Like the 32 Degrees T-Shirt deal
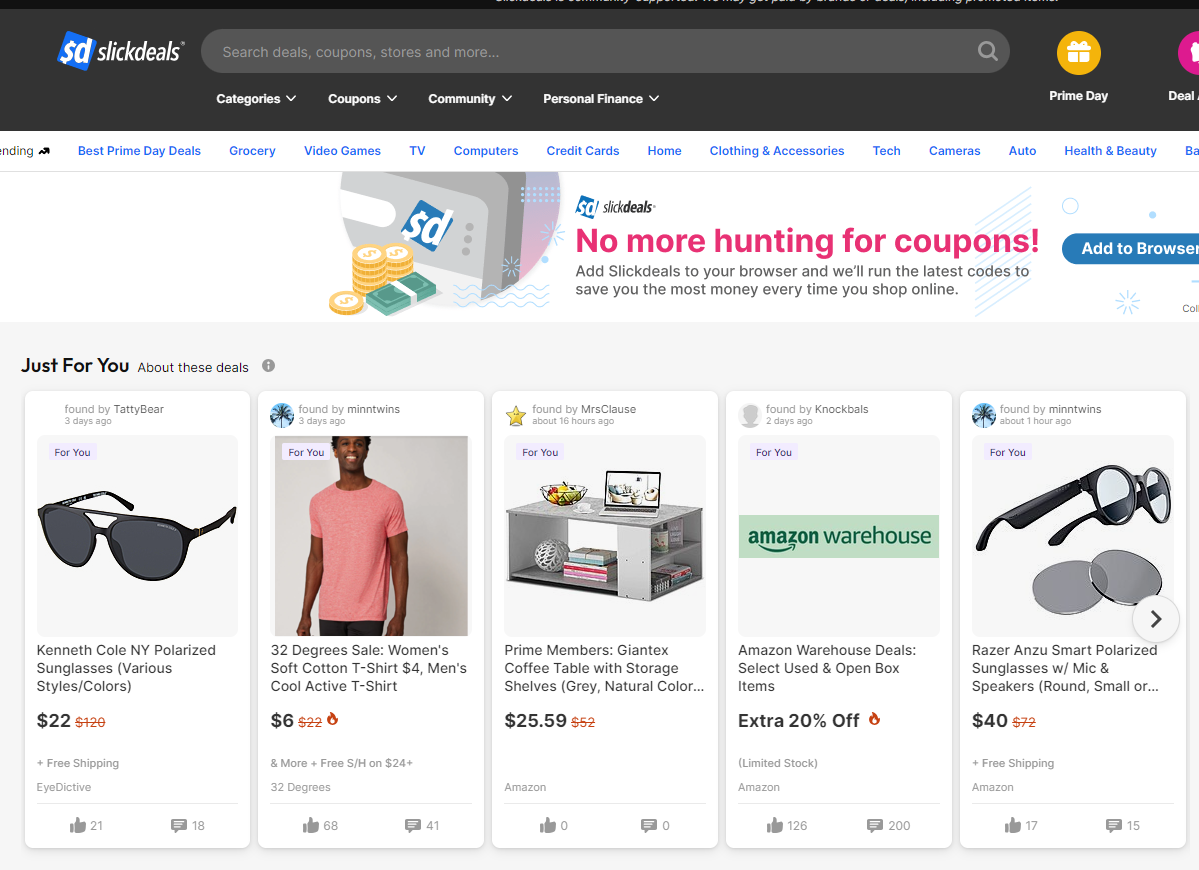1199x870 pixels. 310,825
